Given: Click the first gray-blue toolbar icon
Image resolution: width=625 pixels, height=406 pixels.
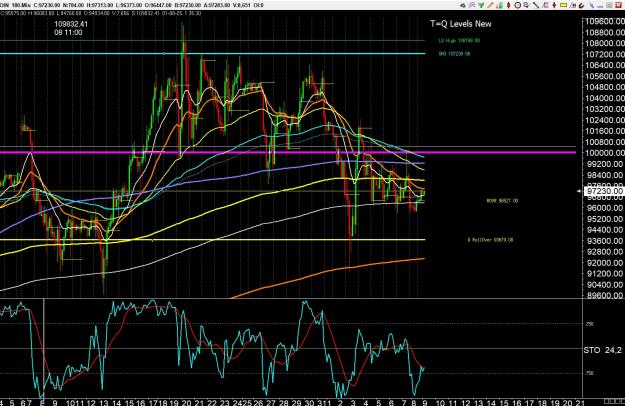Looking at the screenshot, I should click(463, 5).
